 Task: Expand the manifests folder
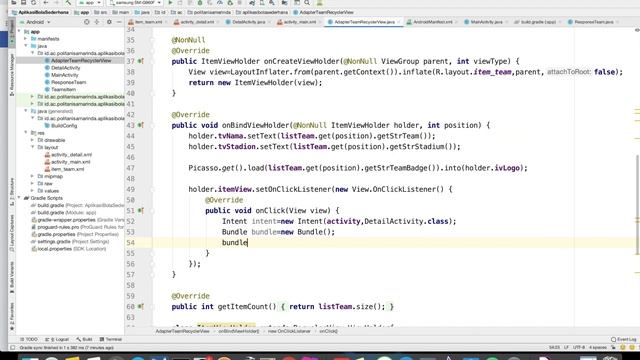point(26,39)
